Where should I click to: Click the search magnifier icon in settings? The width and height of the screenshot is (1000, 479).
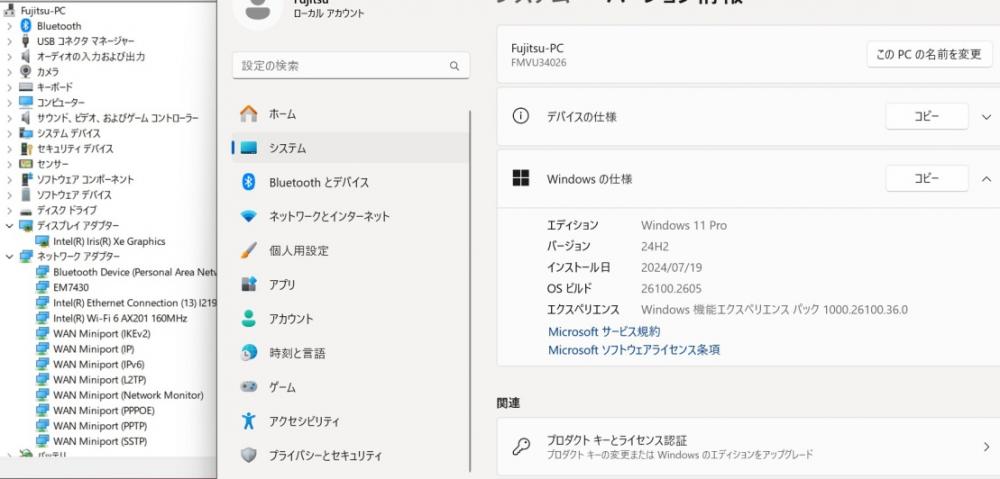[x=454, y=66]
